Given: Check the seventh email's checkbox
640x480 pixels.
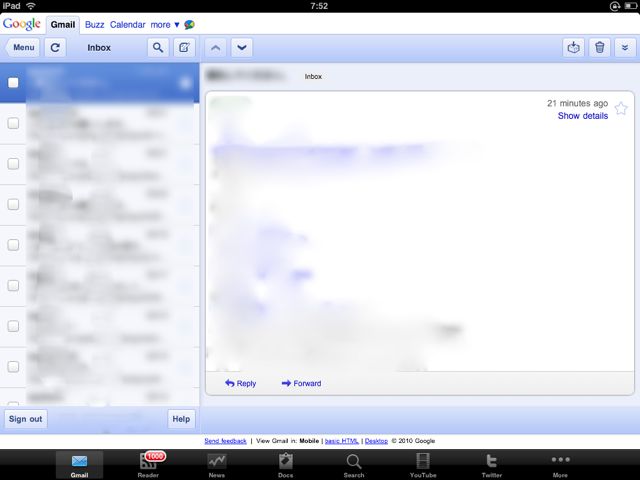Looking at the screenshot, I should pos(13,326).
